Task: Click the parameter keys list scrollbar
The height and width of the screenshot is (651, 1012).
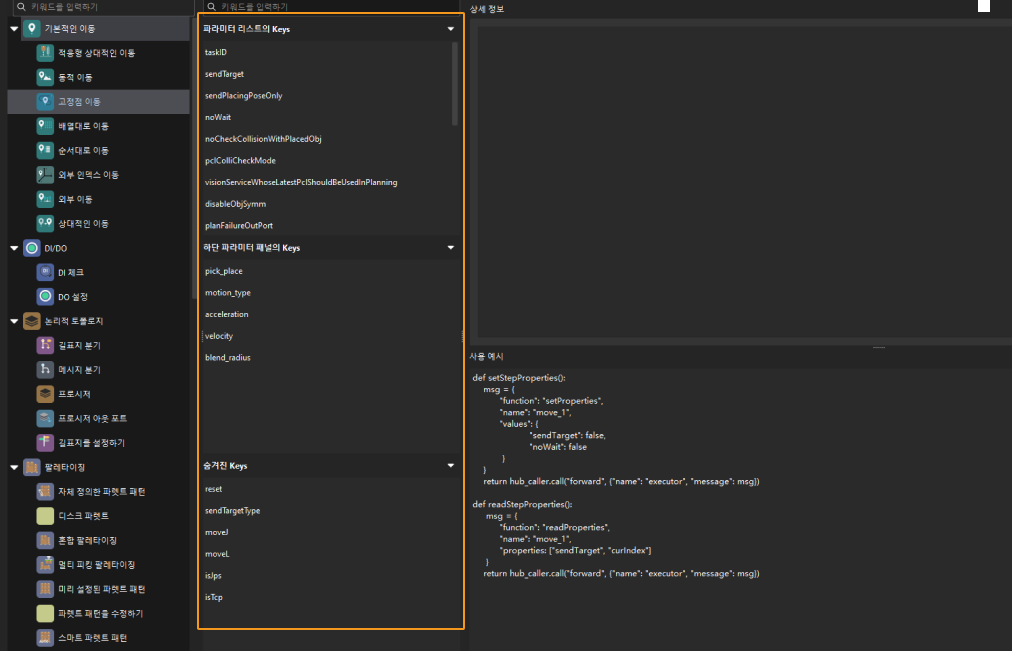Action: pyautogui.click(x=456, y=85)
